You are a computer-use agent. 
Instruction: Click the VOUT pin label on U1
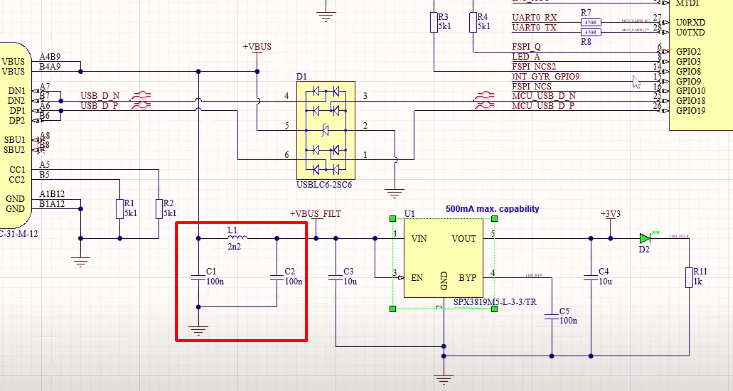(464, 239)
